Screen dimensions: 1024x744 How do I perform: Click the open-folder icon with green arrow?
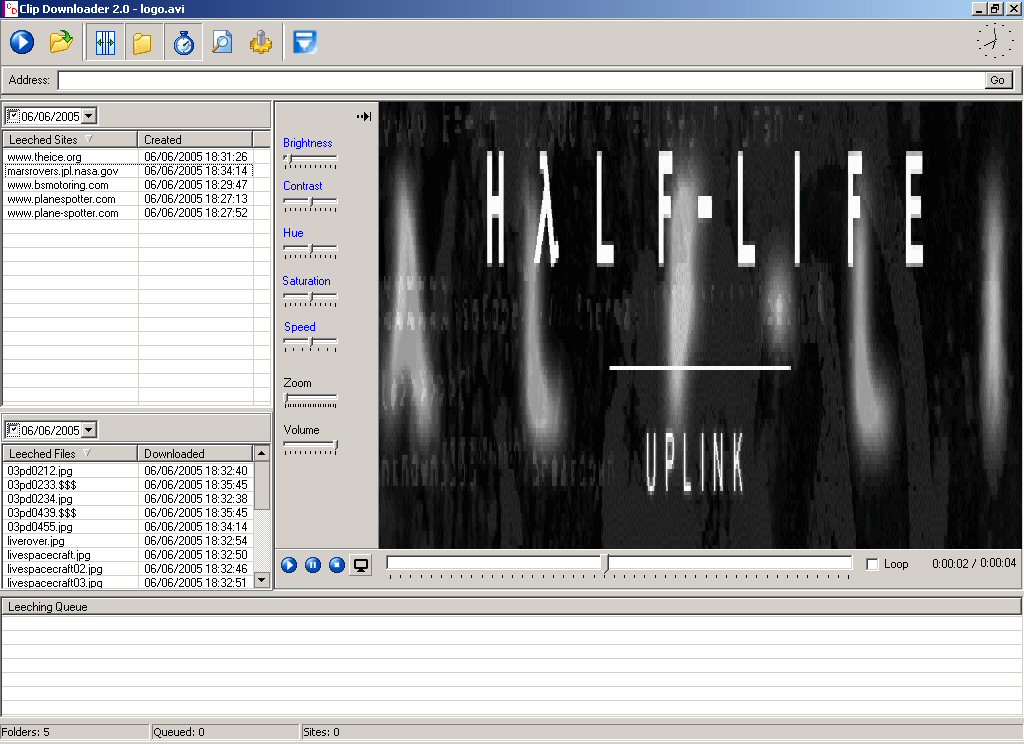(61, 42)
